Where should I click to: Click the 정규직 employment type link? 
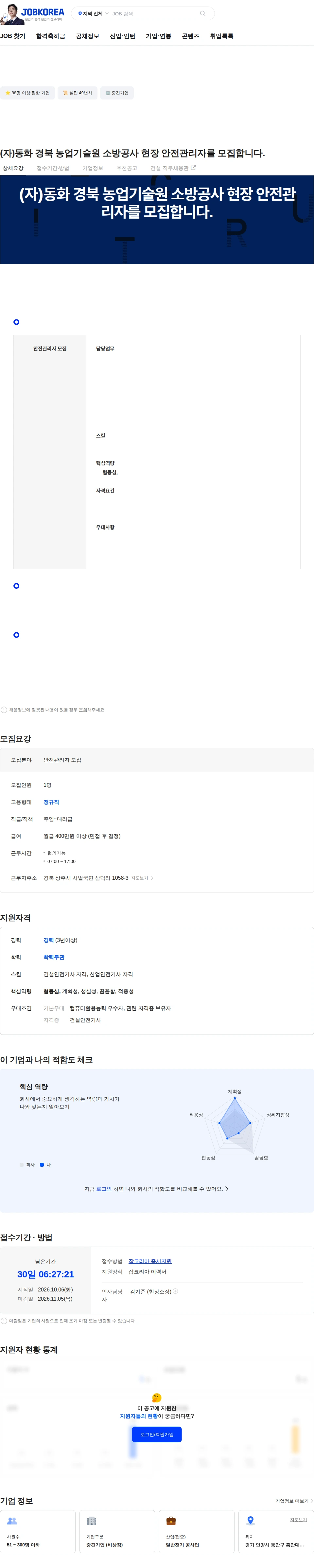click(51, 802)
